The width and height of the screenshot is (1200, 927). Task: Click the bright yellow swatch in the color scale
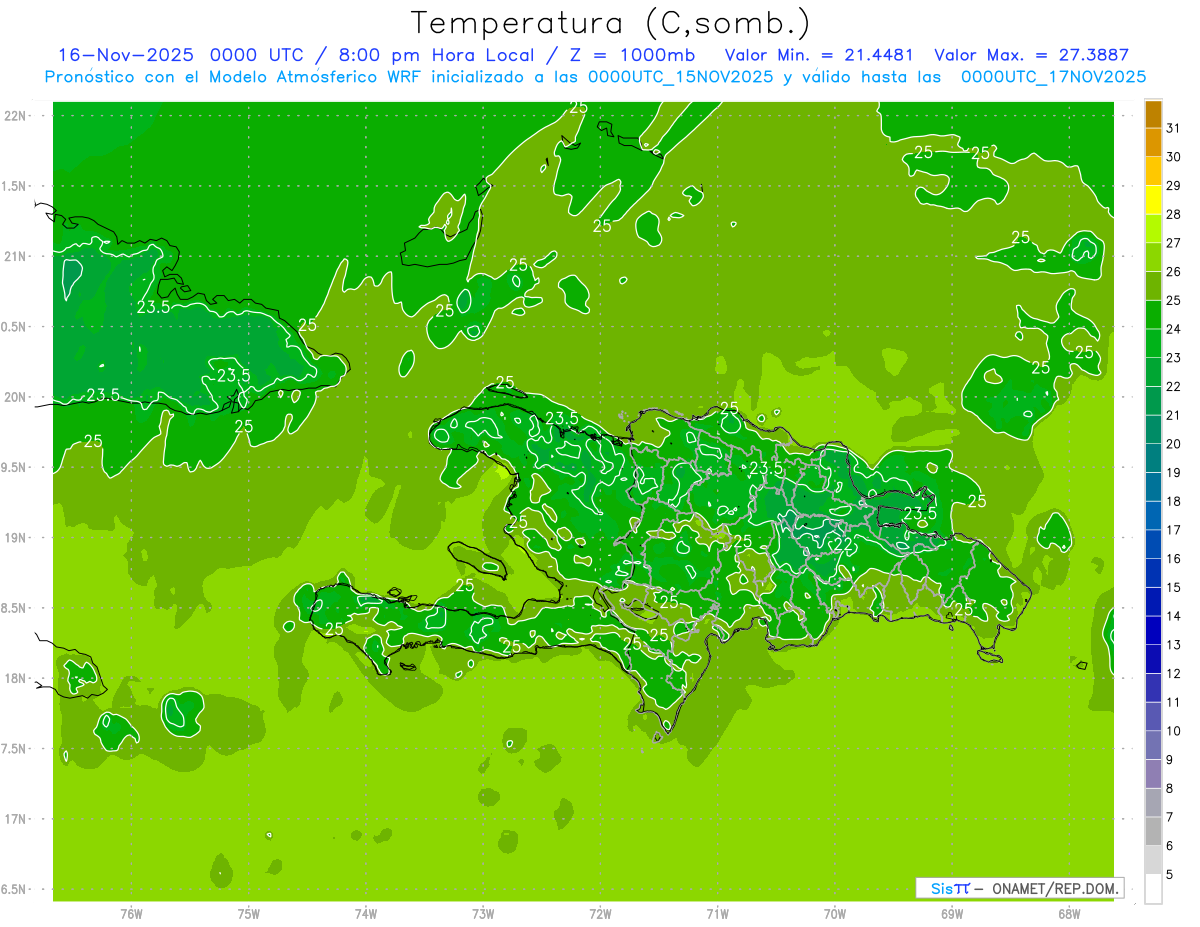point(1153,200)
